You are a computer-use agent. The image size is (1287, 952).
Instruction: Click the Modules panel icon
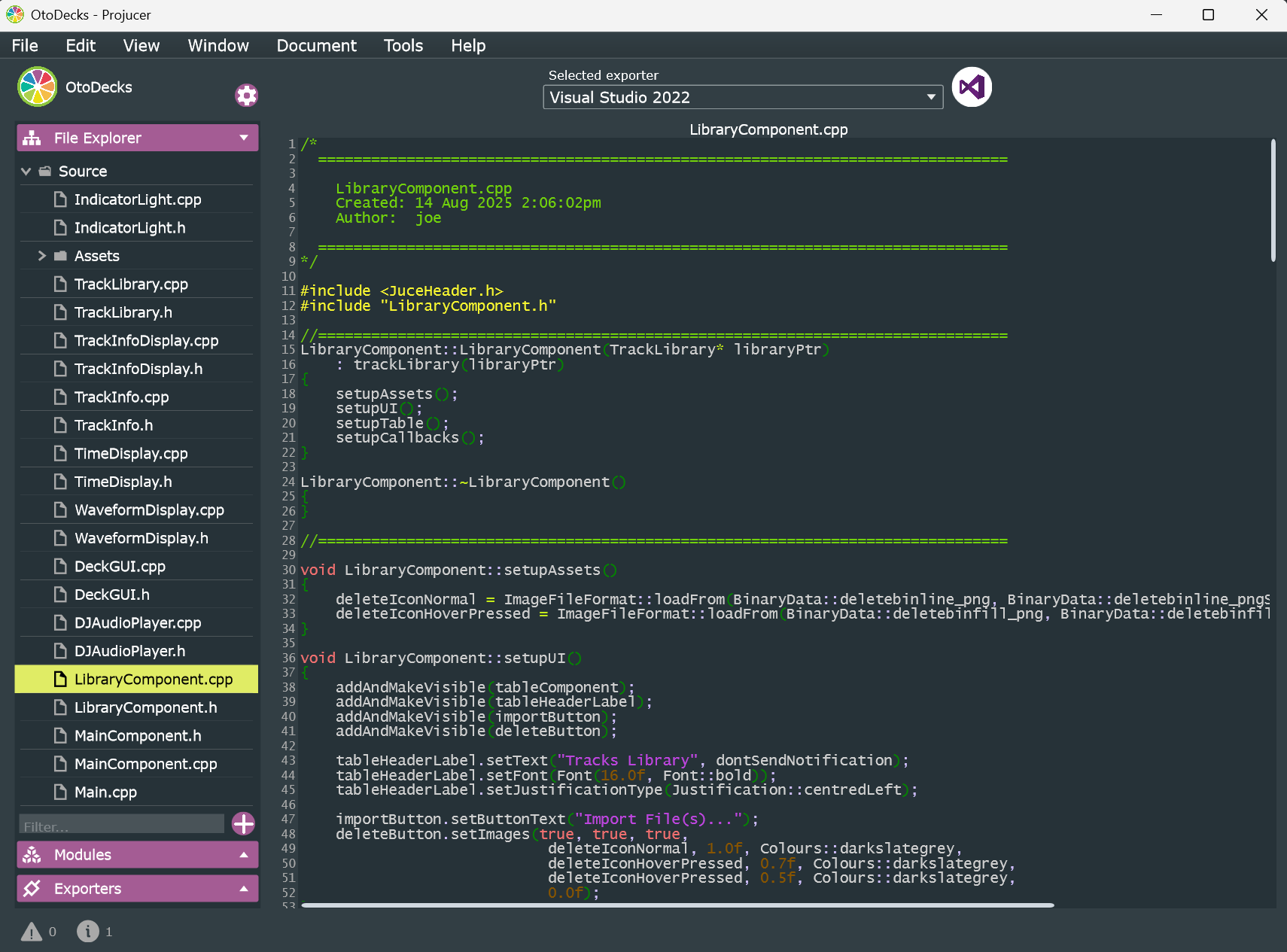[32, 855]
